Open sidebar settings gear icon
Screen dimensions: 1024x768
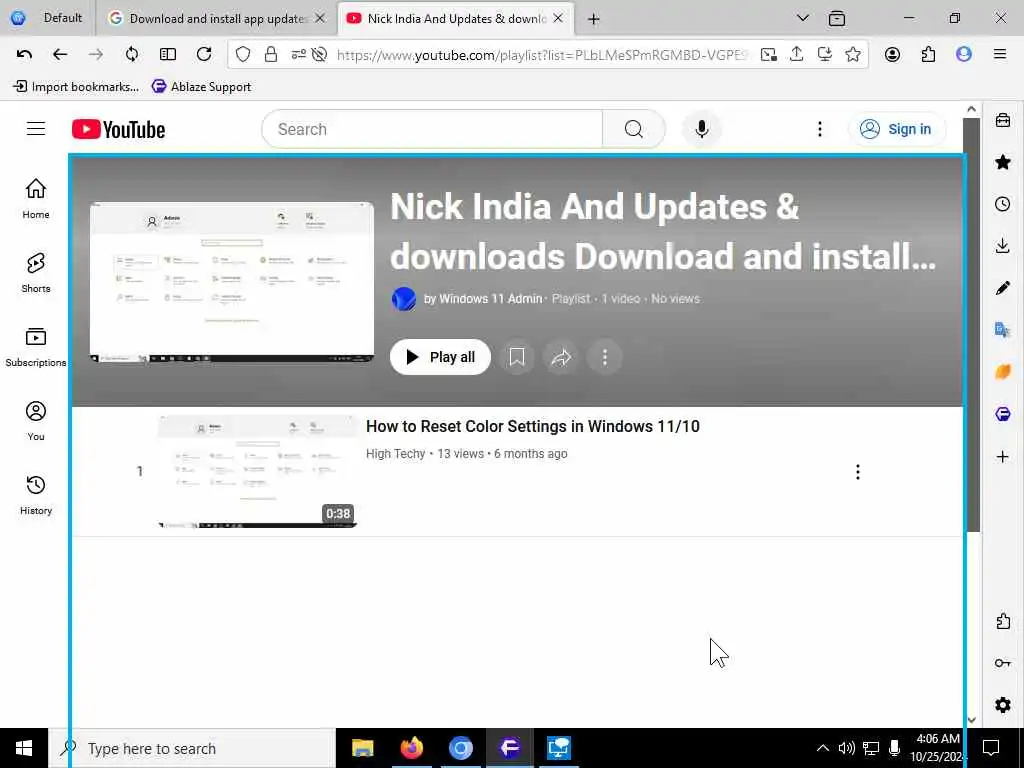pos(1002,705)
